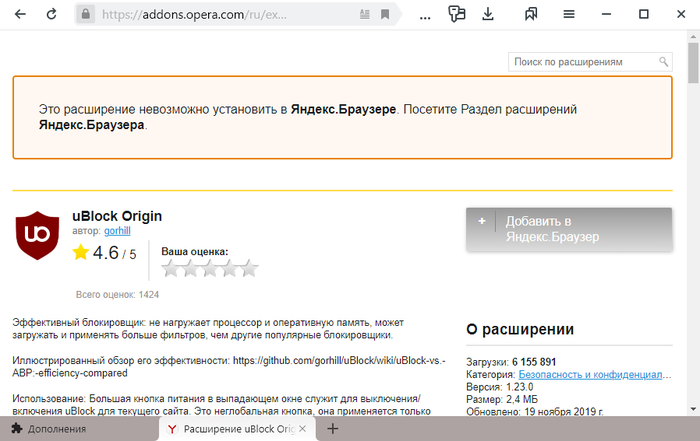Open a new tab with plus button
700x441 pixels.
point(334,429)
